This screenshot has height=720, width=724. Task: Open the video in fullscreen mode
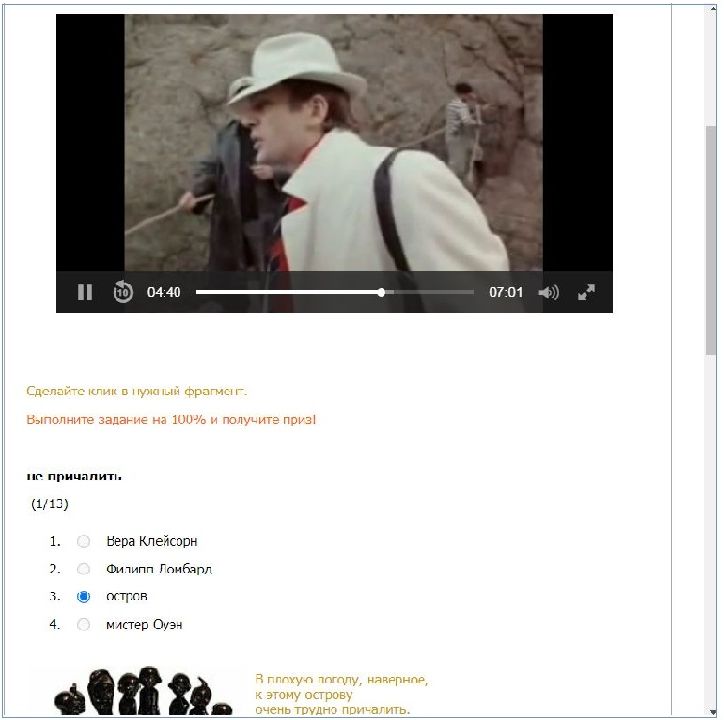(586, 292)
